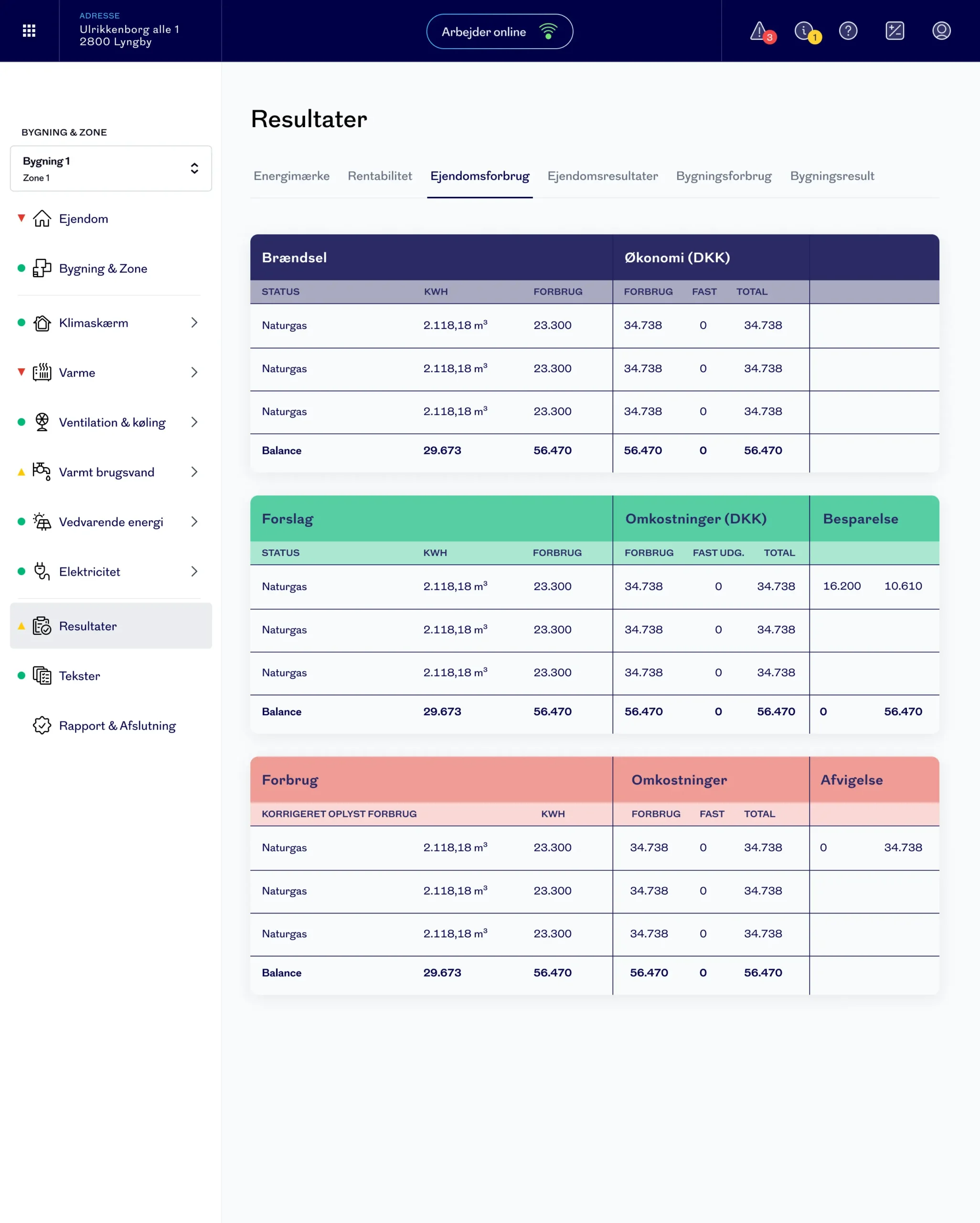
Task: Open the info notifications icon with badge 1
Action: (807, 32)
